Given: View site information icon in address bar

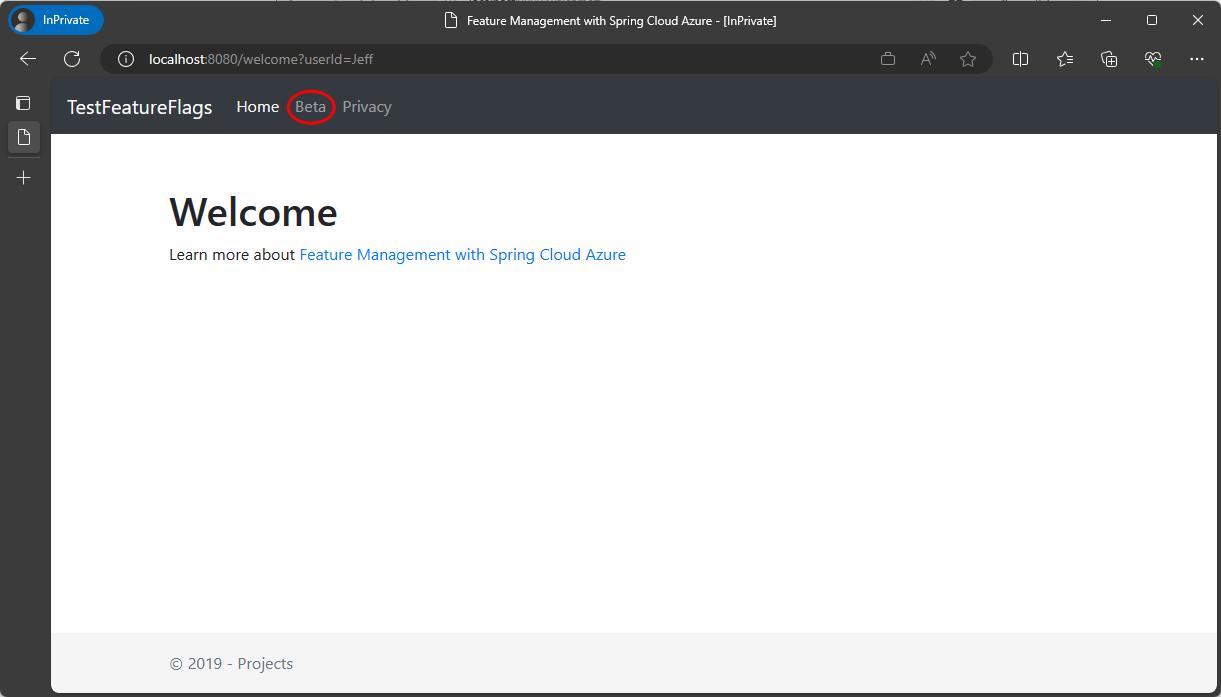Looking at the screenshot, I should [x=126, y=59].
